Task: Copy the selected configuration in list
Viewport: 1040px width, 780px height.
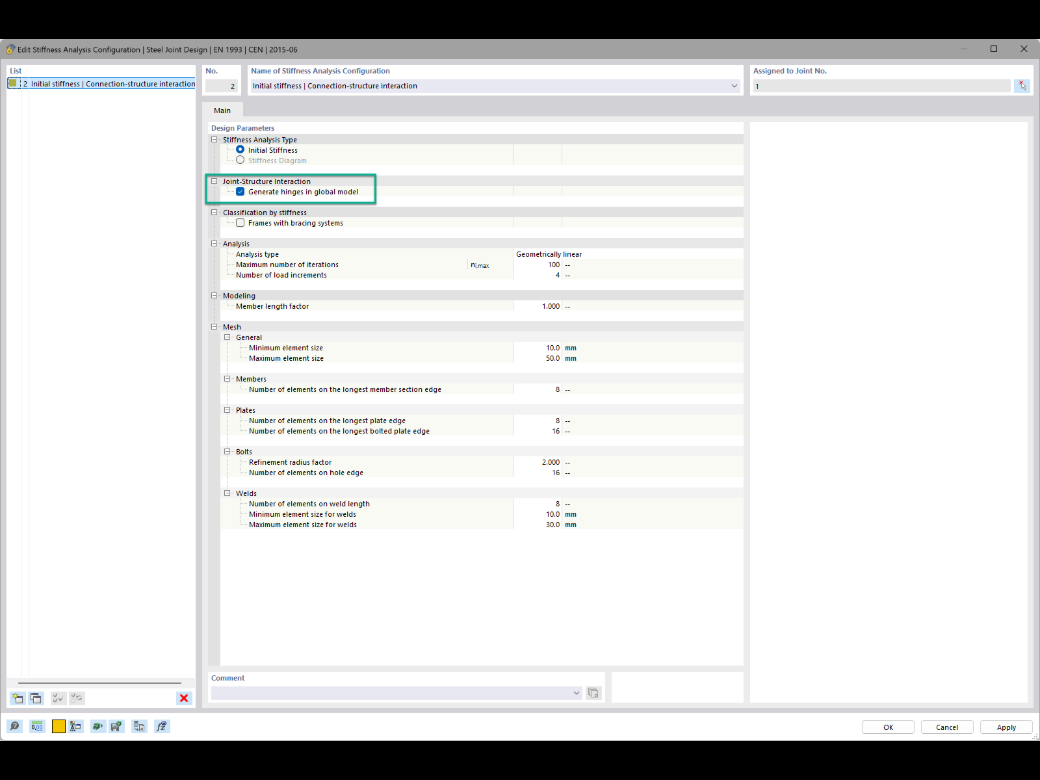Action: tap(36, 698)
